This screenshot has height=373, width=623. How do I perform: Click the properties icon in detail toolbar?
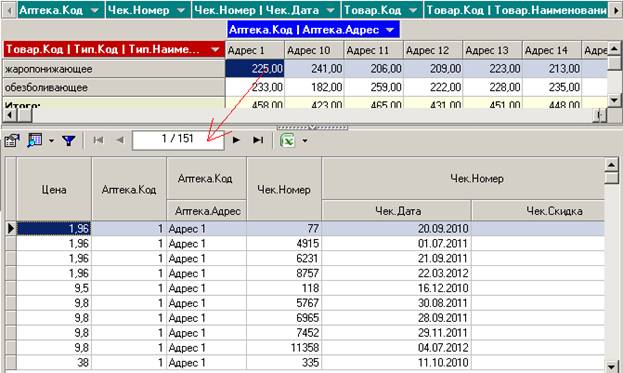tap(12, 140)
